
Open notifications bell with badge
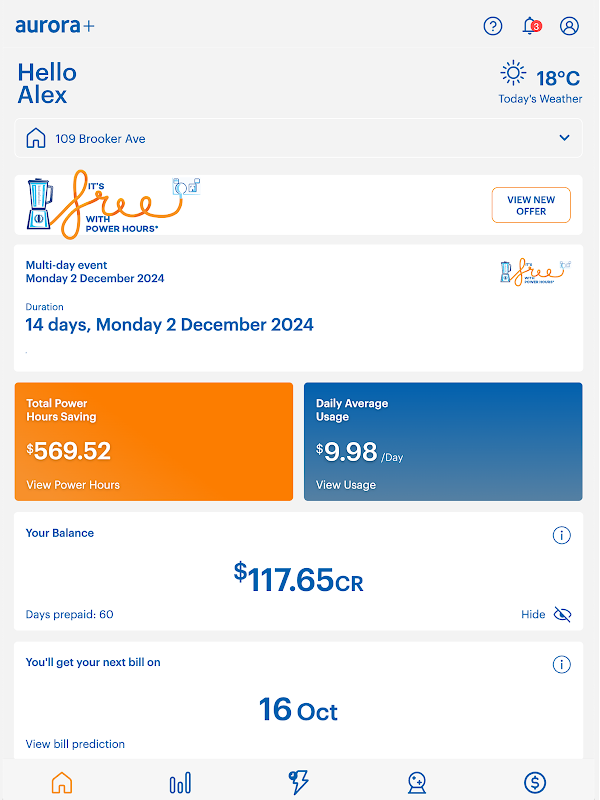[530, 26]
